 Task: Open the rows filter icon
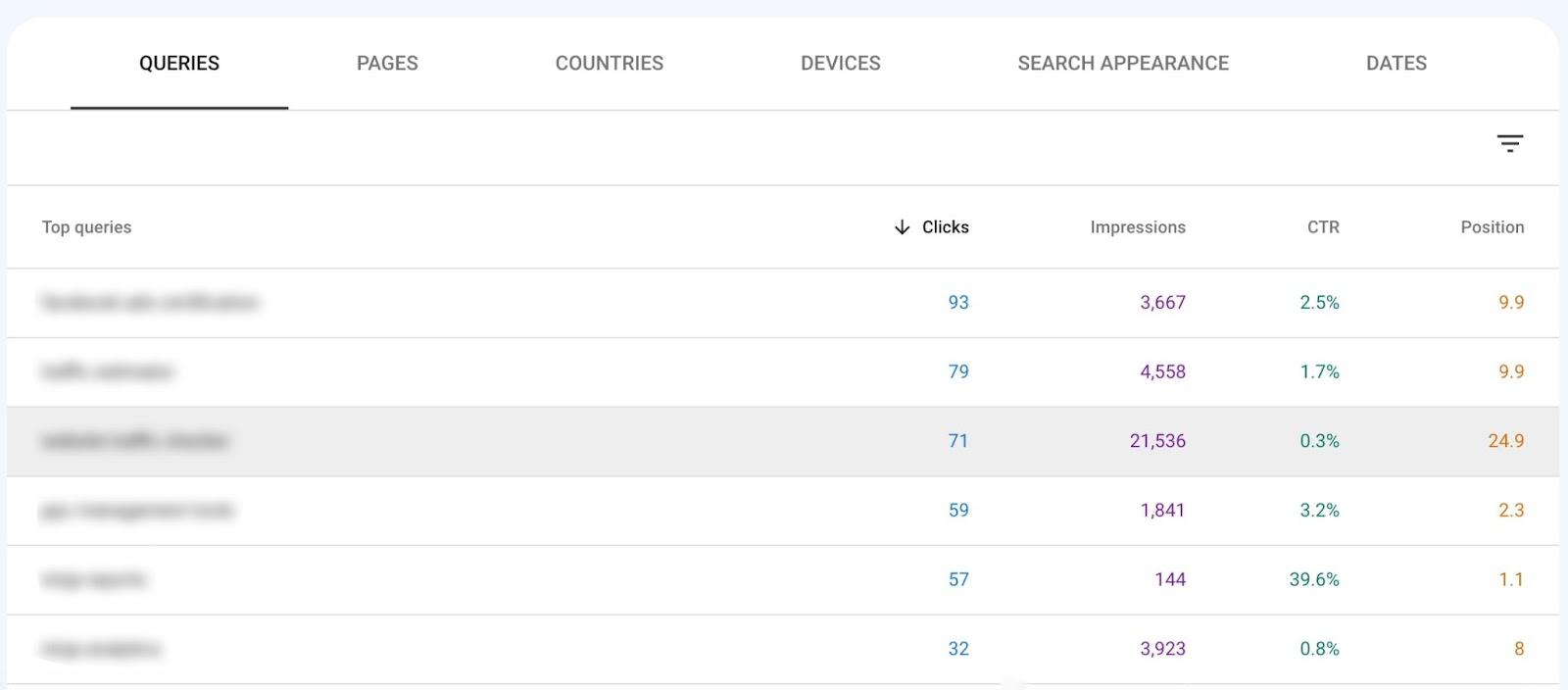click(x=1509, y=144)
